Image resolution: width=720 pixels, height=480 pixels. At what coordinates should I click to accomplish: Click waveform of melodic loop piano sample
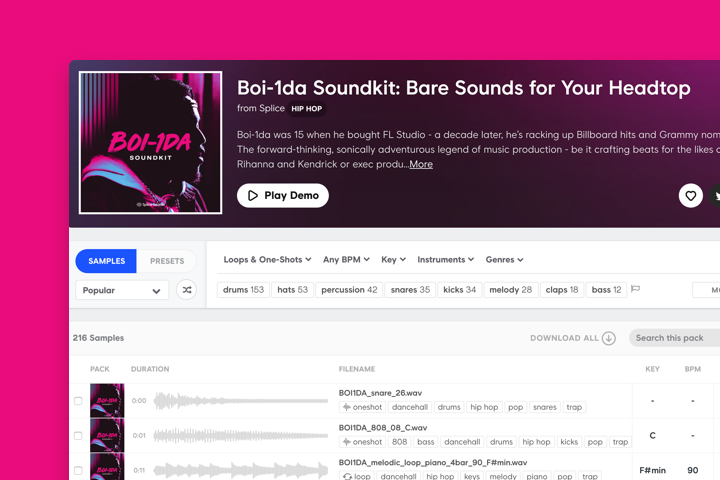click(x=241, y=470)
